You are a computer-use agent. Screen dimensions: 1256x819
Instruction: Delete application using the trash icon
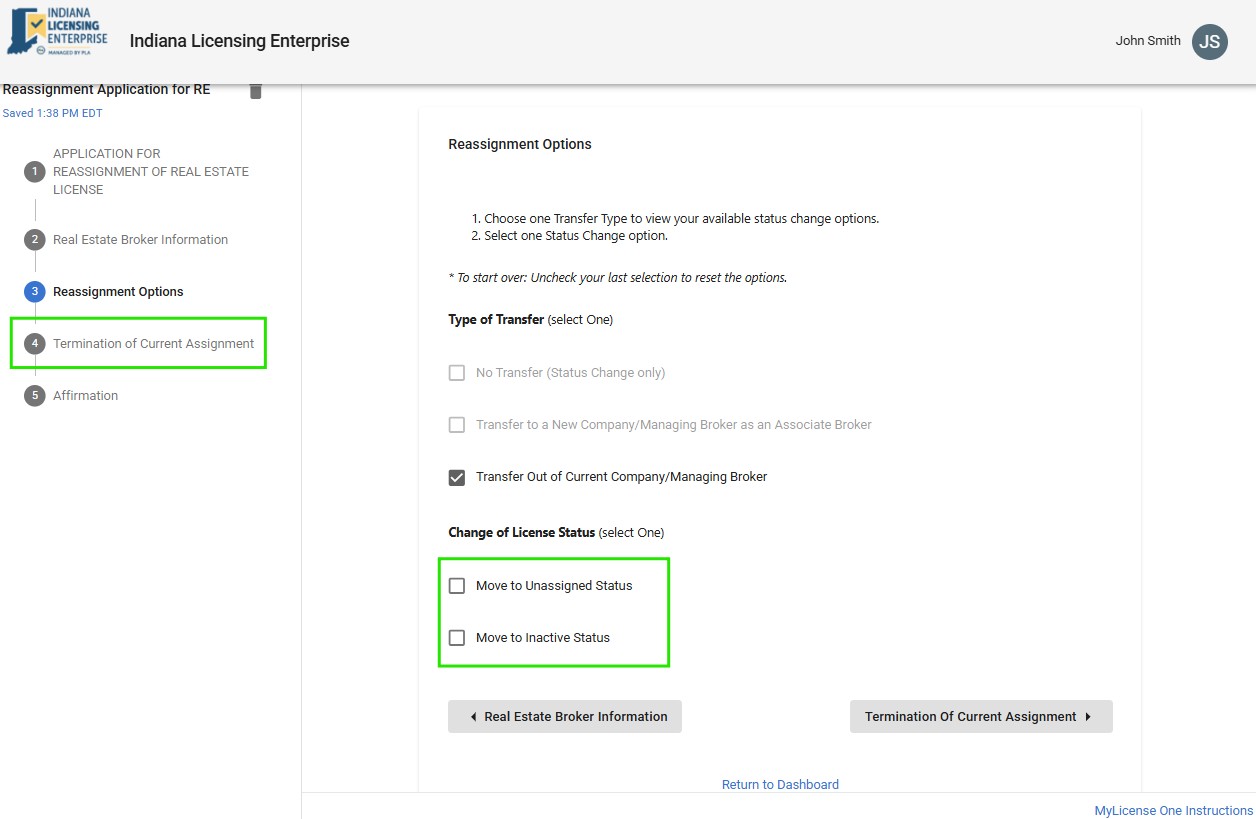coord(255,91)
